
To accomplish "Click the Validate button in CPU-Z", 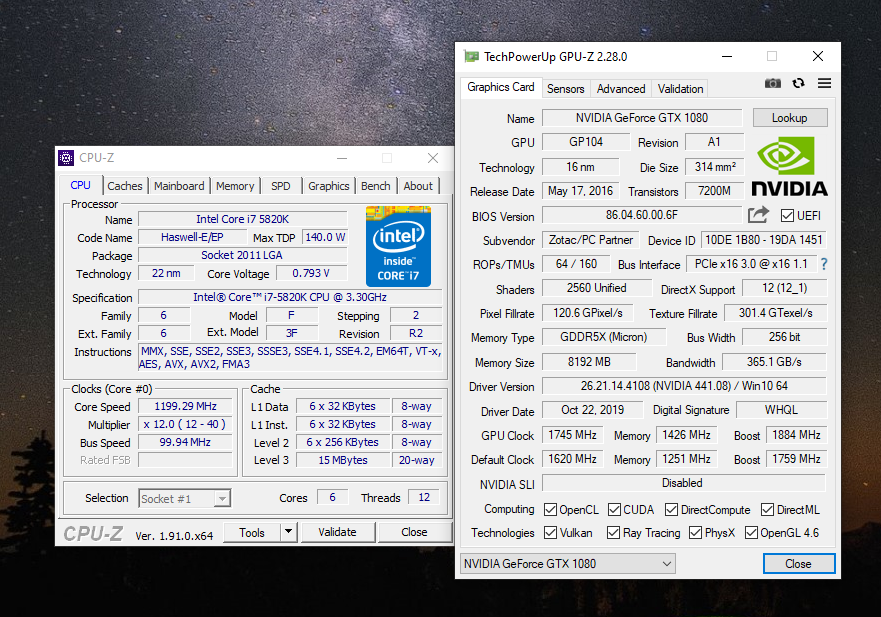I will [337, 532].
